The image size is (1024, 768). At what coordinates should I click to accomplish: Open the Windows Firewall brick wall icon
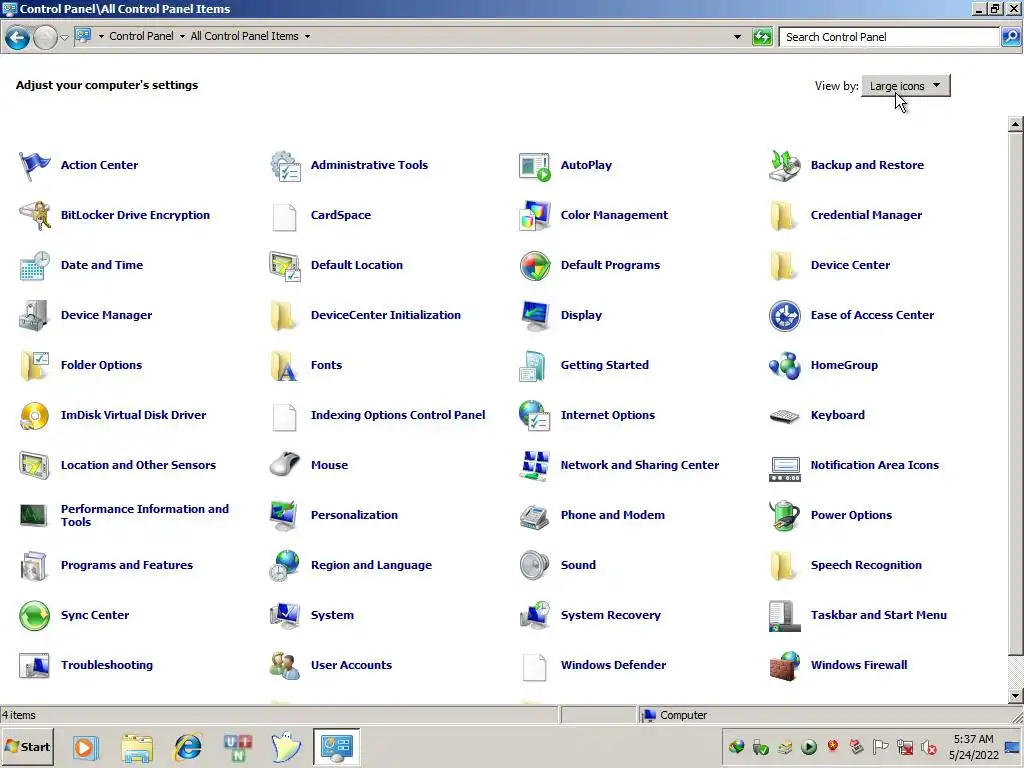(x=784, y=665)
